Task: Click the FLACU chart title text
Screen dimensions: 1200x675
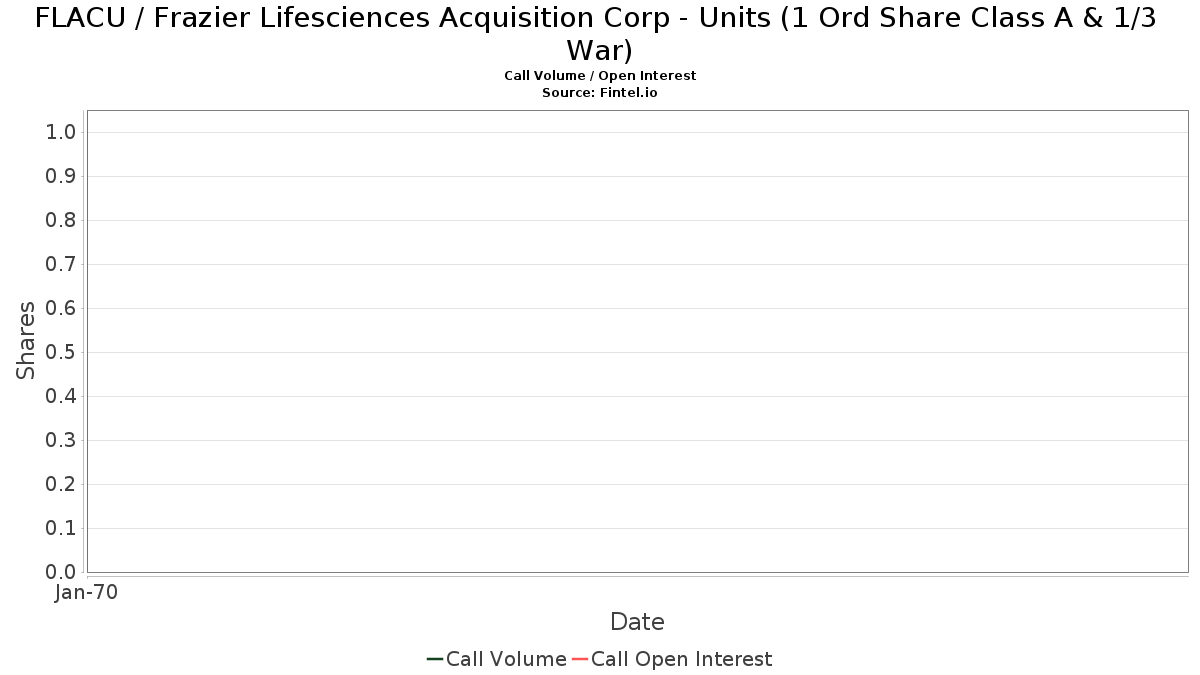Action: click(596, 33)
